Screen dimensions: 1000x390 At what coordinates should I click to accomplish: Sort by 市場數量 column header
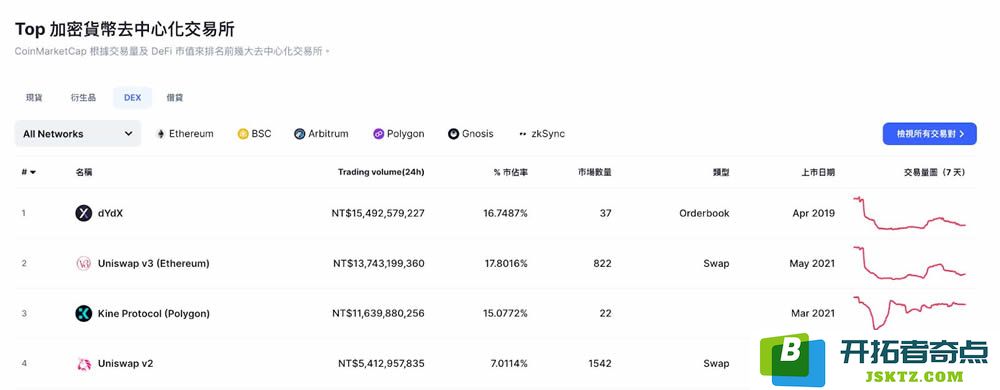click(x=594, y=172)
